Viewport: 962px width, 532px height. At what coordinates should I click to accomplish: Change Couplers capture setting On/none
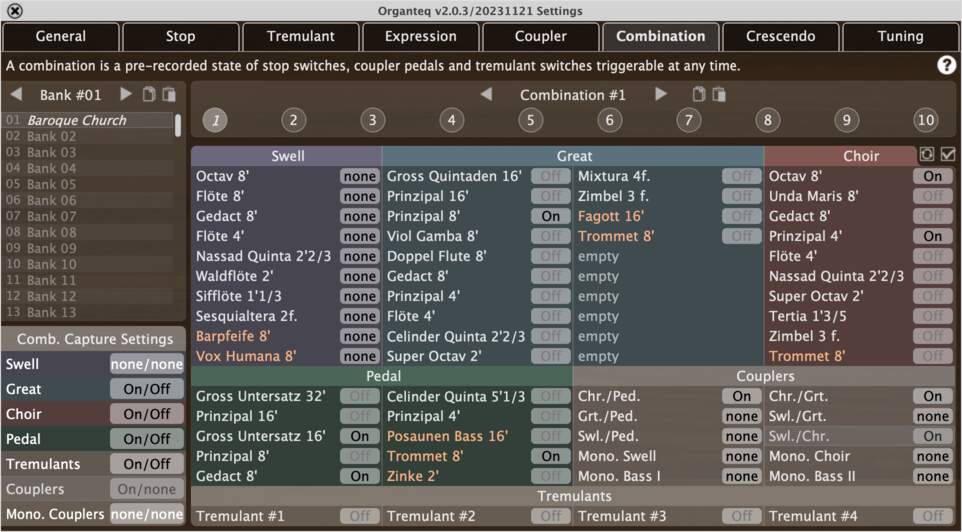coord(147,489)
